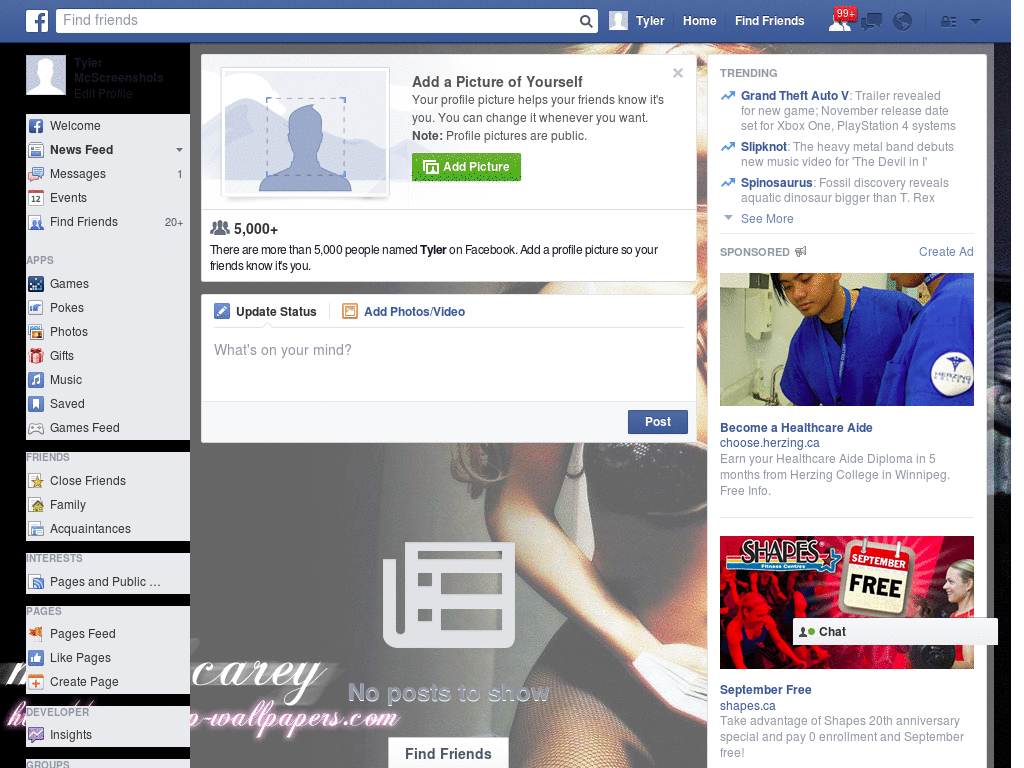Expand the account menu arrow in top bar
The width and height of the screenshot is (1024, 768).
point(975,22)
